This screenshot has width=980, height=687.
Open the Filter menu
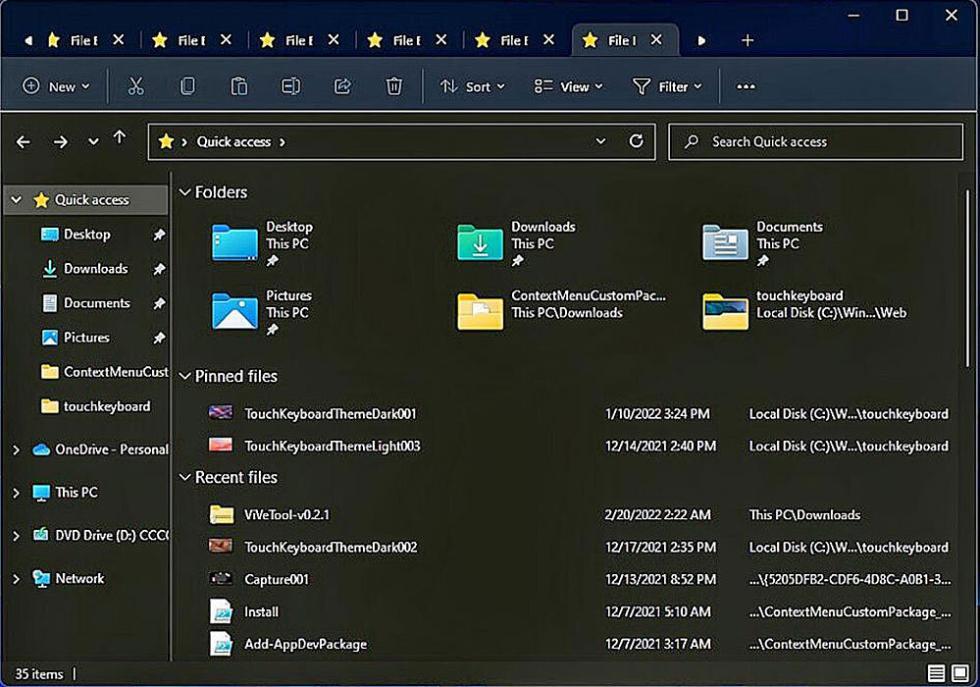click(x=668, y=86)
